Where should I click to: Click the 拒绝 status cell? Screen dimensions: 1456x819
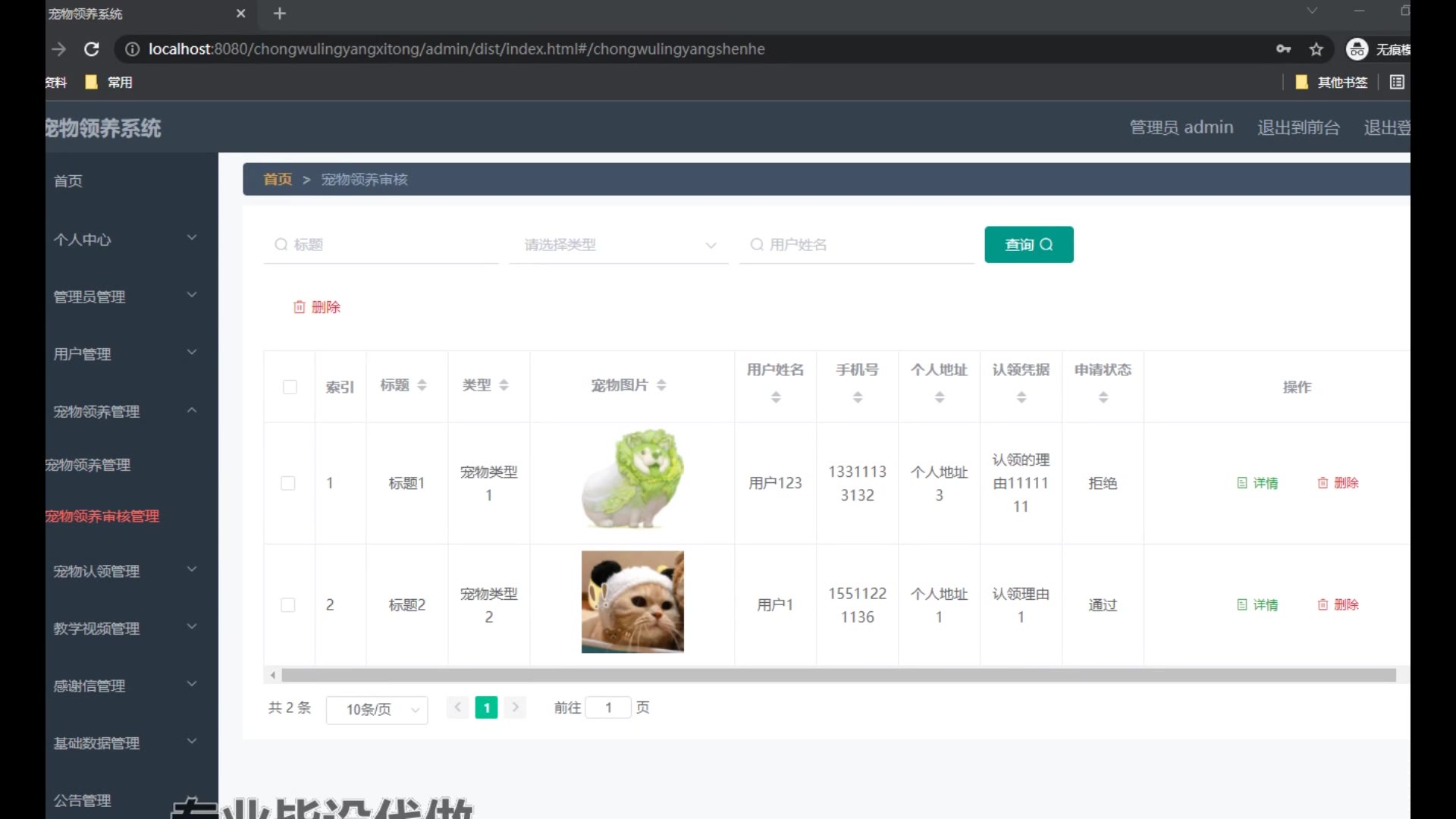(1103, 483)
